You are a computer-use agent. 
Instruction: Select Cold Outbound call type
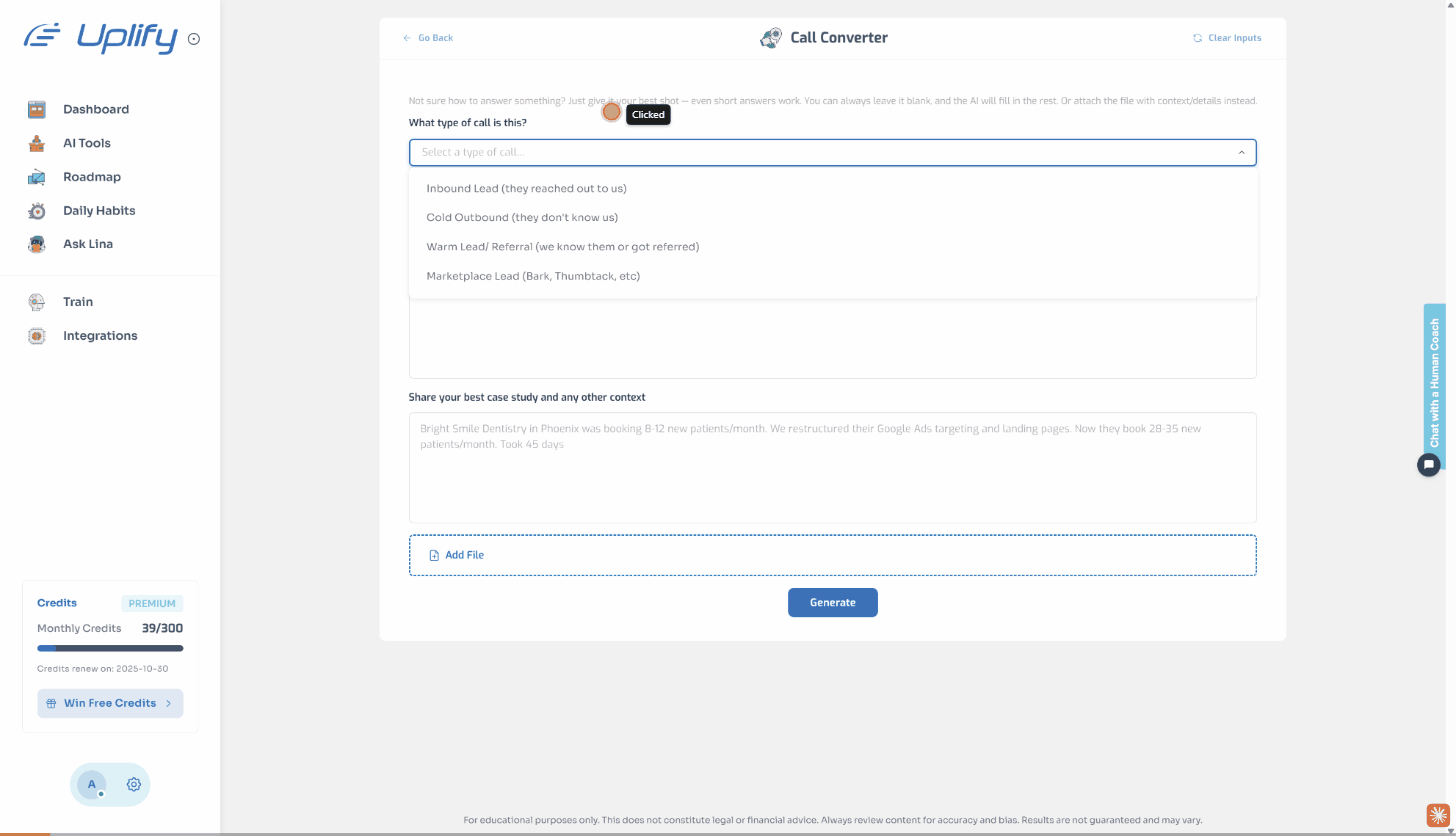[522, 217]
